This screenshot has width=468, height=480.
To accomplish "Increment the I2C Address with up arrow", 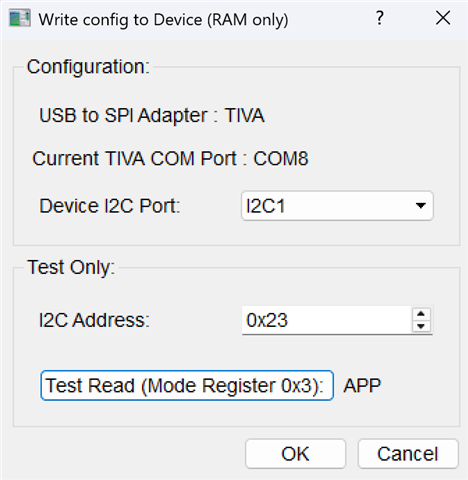I will [x=421, y=314].
